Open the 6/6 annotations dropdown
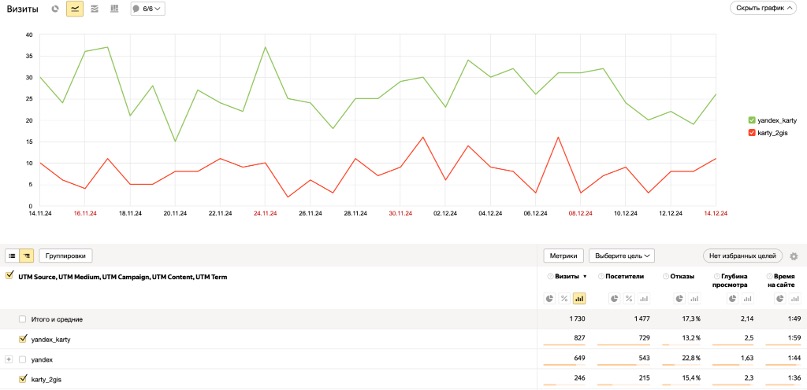This screenshot has height=390, width=807. tap(148, 9)
